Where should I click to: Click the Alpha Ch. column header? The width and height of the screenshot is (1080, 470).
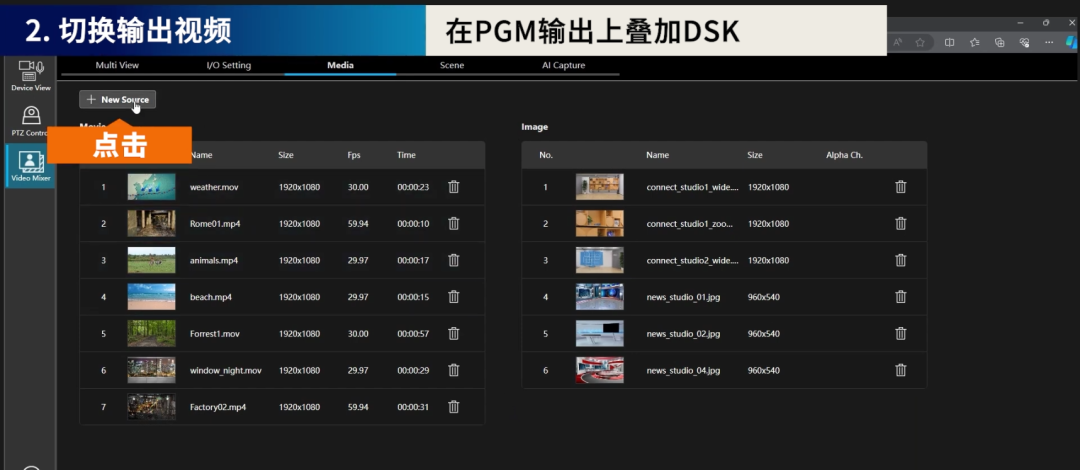(x=844, y=155)
